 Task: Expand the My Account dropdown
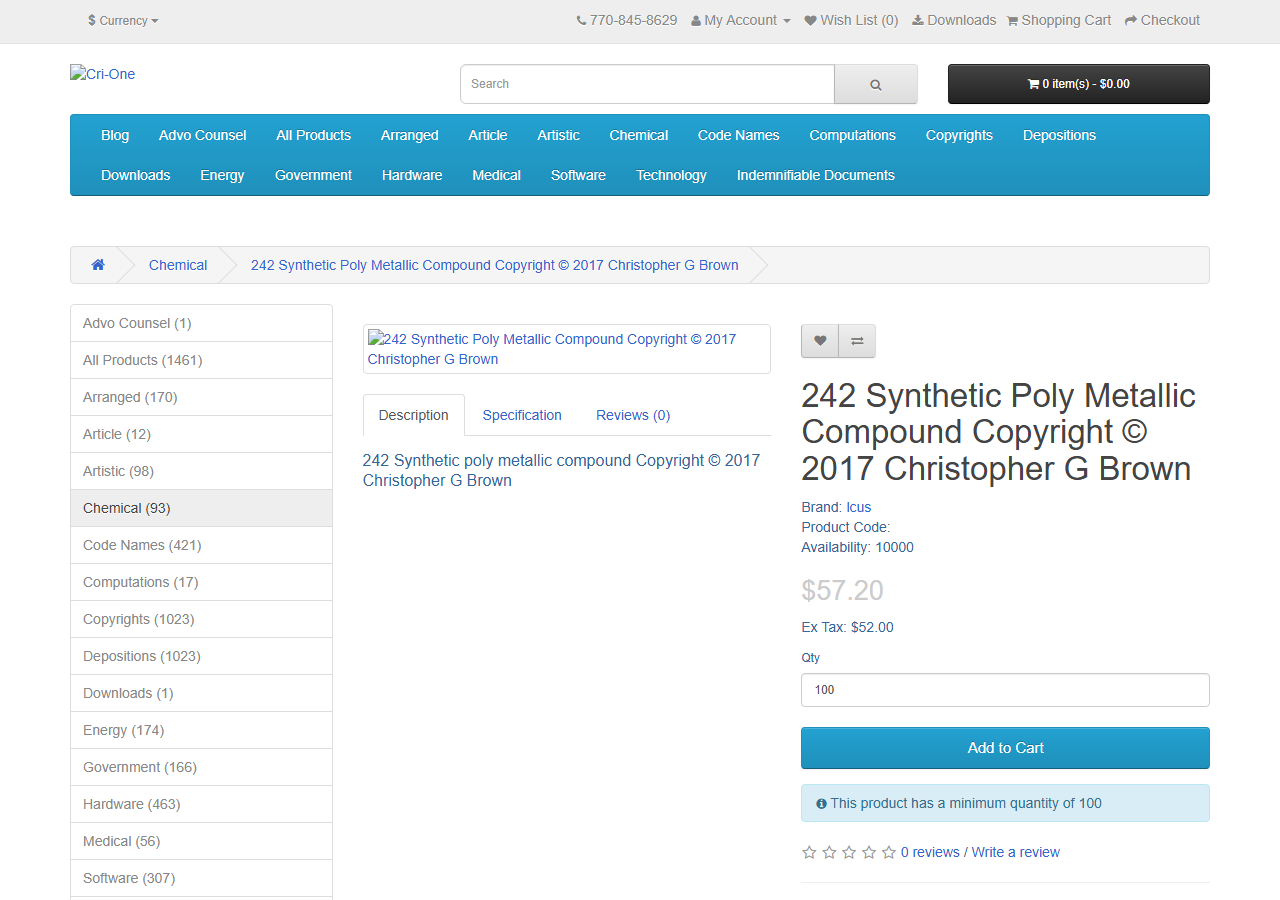(741, 20)
